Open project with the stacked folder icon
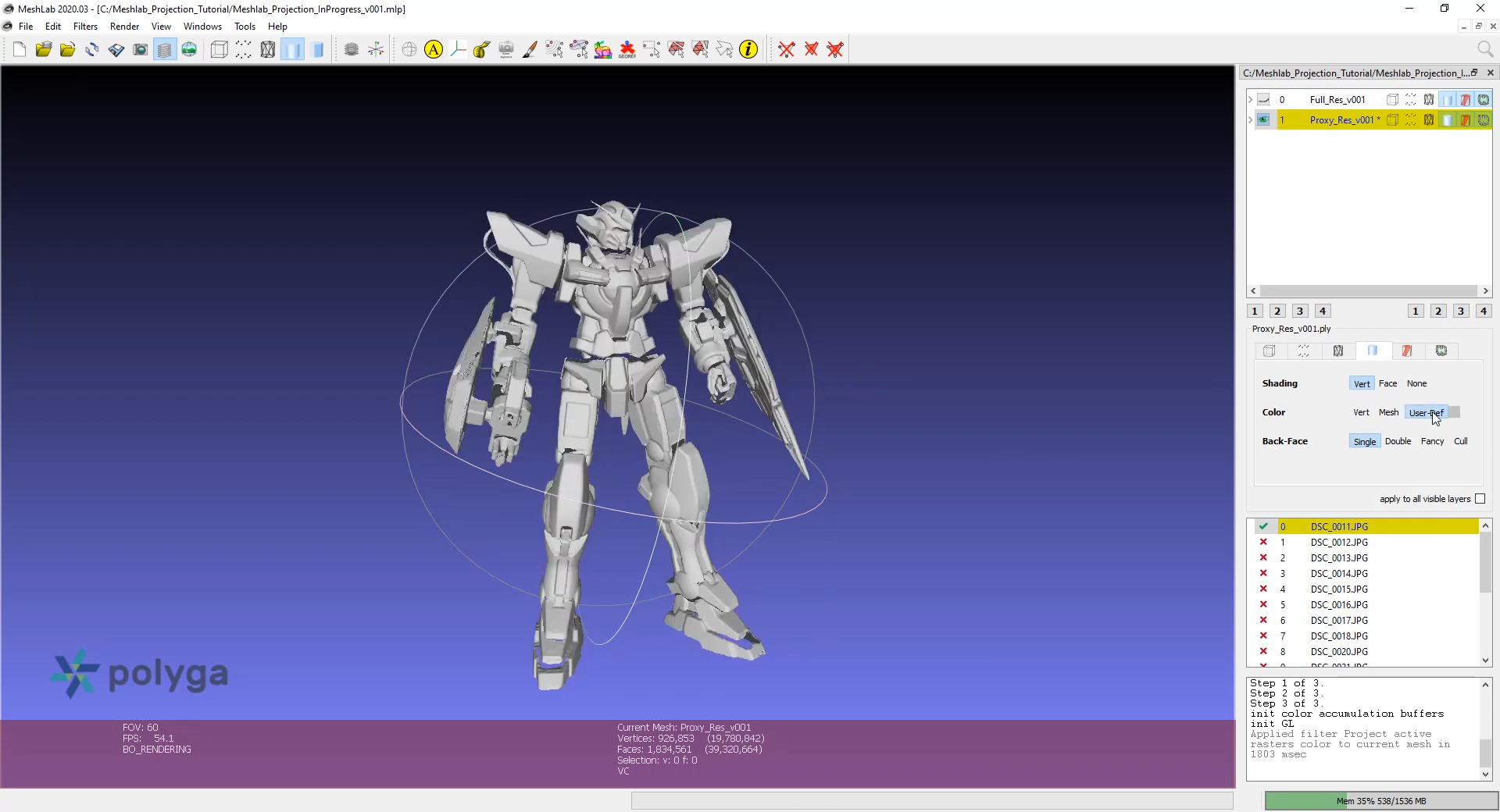This screenshot has width=1500, height=812. point(43,50)
